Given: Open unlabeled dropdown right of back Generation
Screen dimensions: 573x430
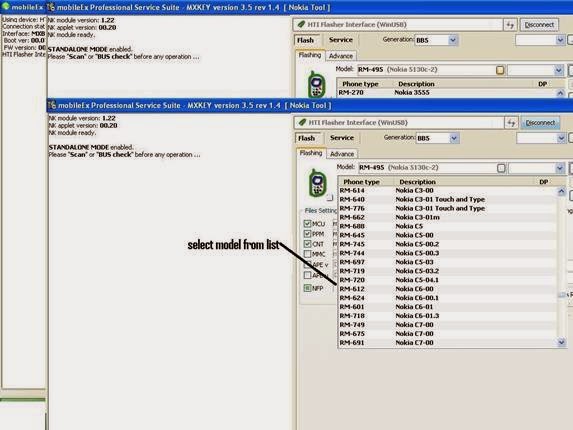Looking at the screenshot, I should point(560,40).
